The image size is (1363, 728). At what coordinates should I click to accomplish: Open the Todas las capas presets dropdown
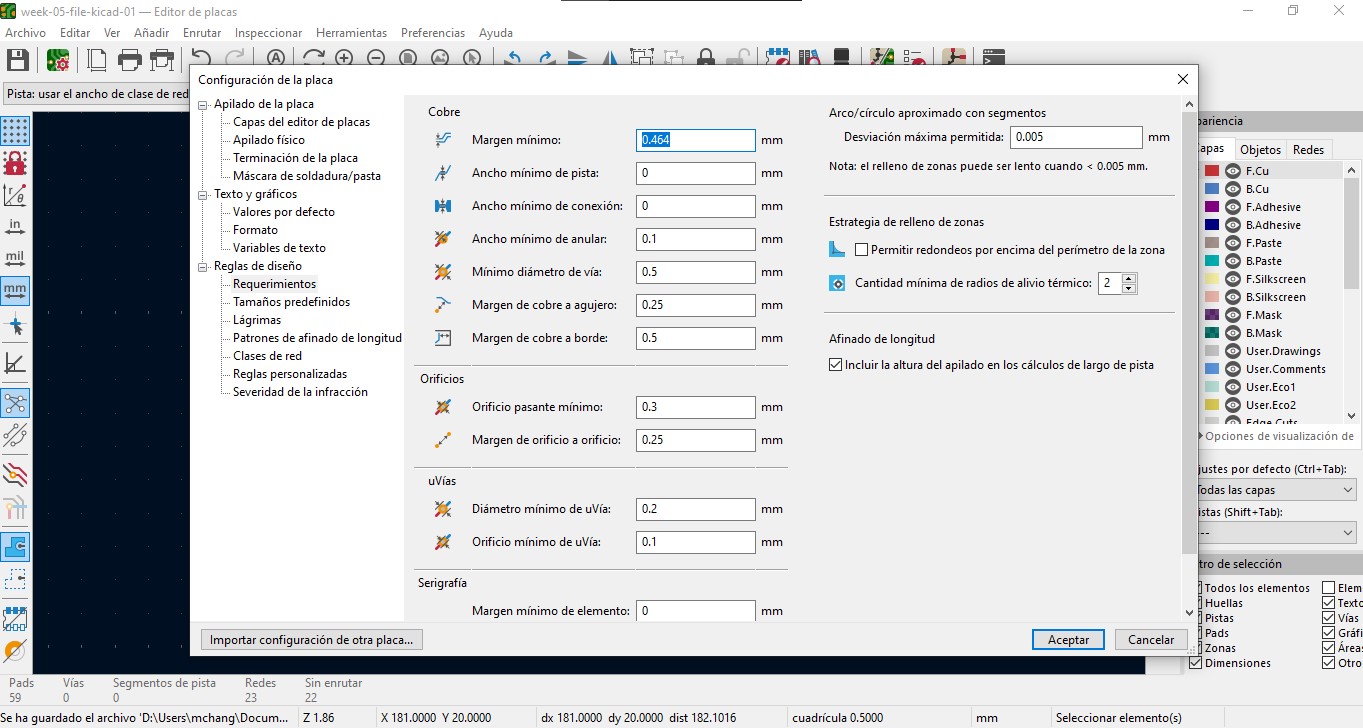point(1276,490)
